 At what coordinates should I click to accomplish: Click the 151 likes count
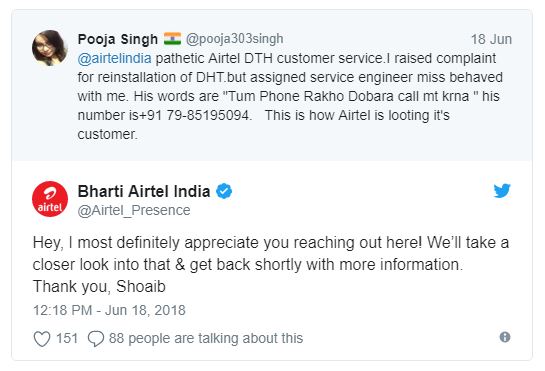coord(67,338)
